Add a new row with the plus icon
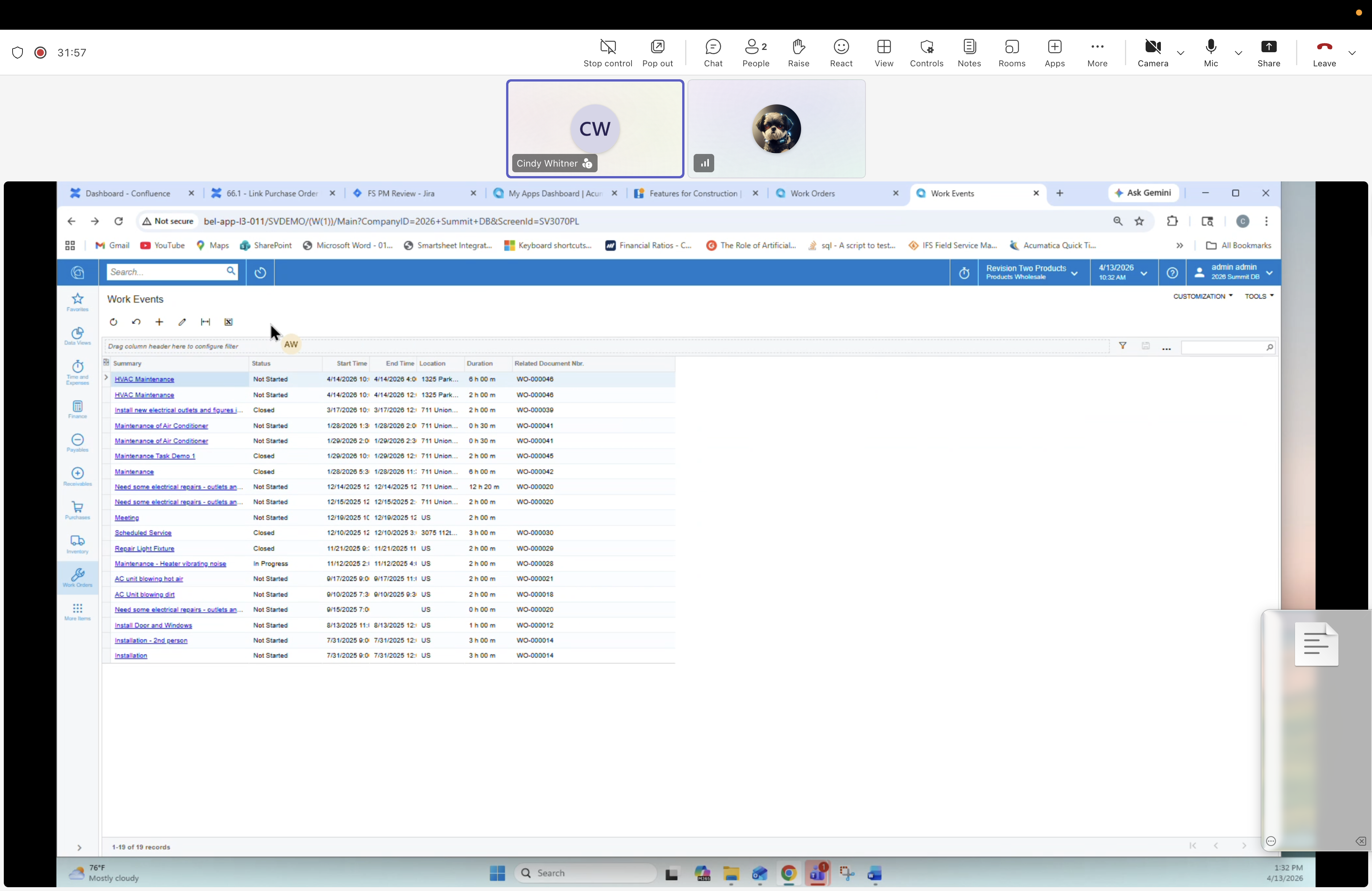The width and height of the screenshot is (1372, 891). pos(160,322)
